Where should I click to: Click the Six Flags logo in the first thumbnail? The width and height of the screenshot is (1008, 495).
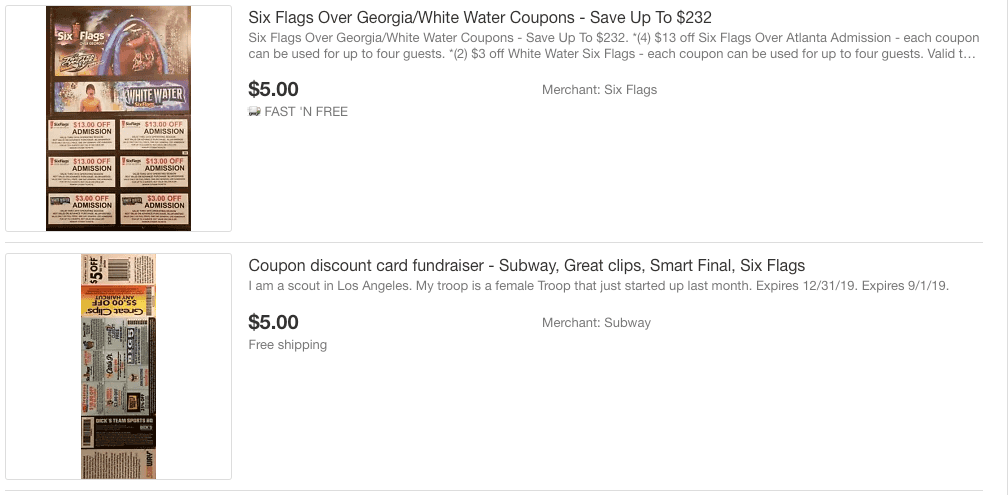(67, 32)
